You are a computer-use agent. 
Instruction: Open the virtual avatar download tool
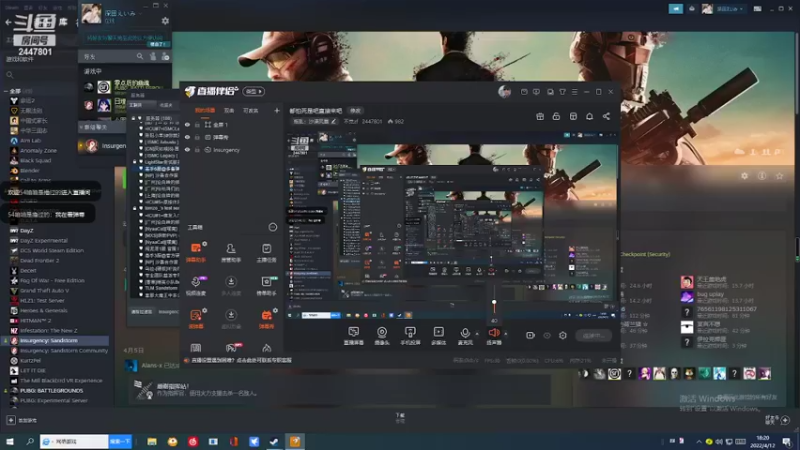pos(231,318)
